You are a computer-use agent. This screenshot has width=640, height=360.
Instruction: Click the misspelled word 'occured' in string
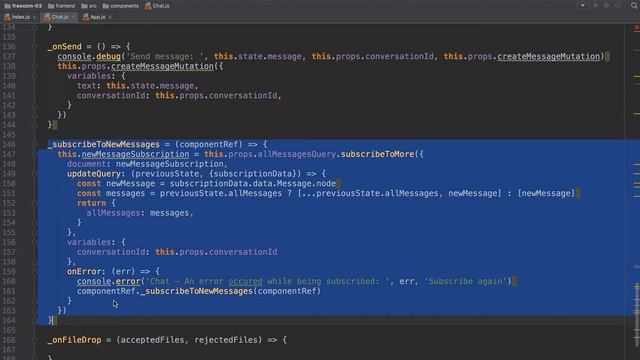245,282
